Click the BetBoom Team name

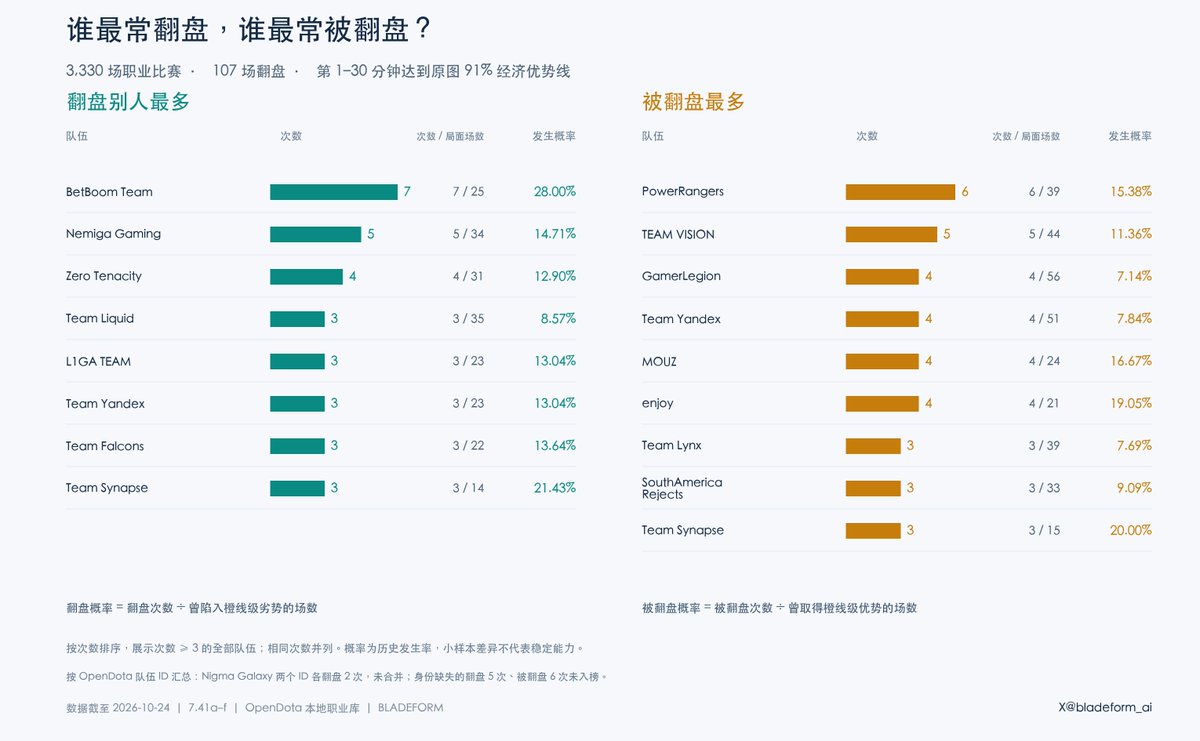[109, 192]
